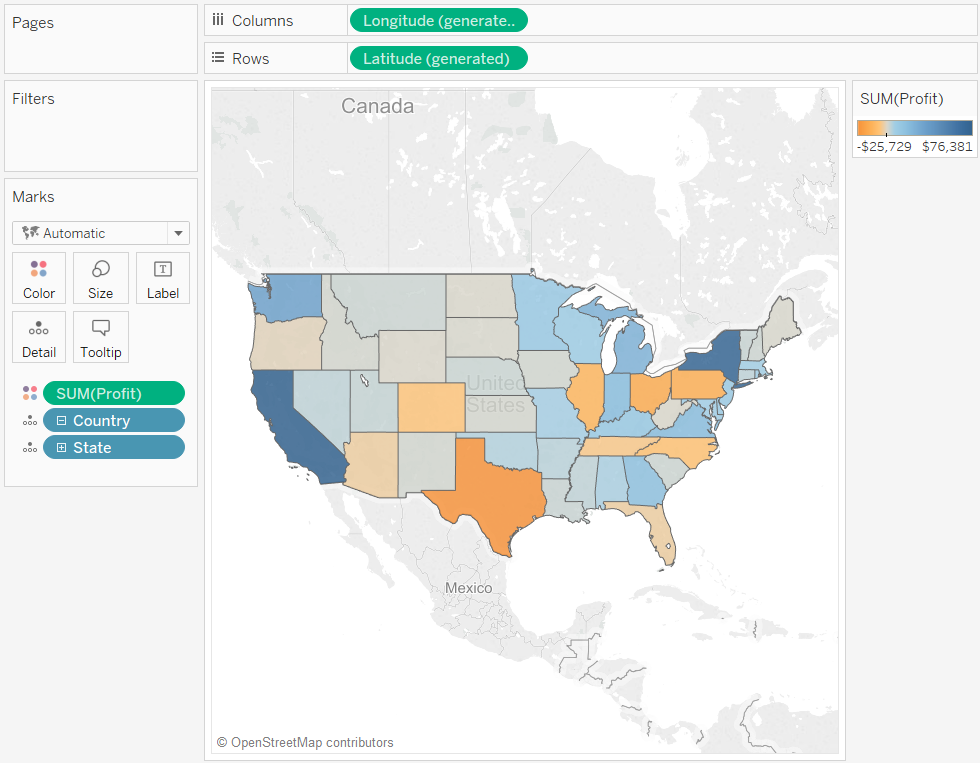Click the SUM(Profit) color legend gradient
The image size is (980, 763).
(914, 128)
